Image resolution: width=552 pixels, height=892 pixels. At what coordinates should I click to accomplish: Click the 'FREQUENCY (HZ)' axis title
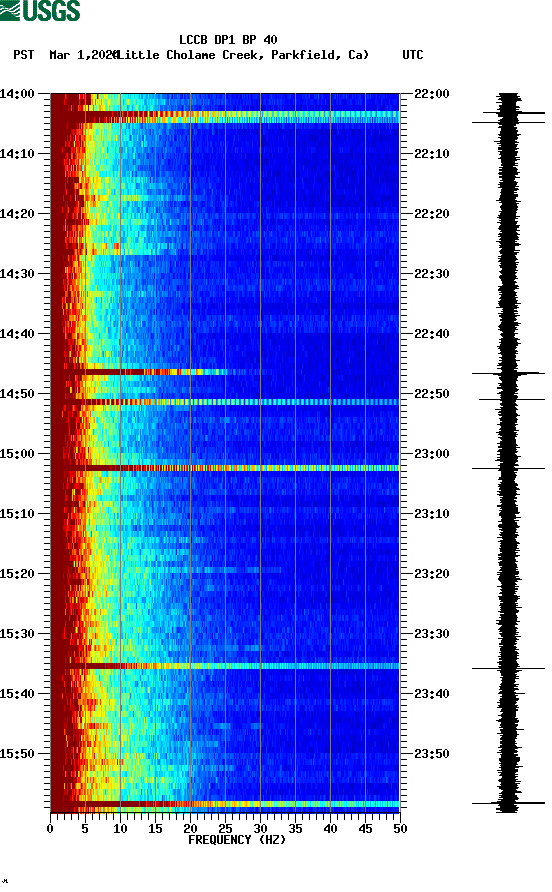(x=237, y=840)
